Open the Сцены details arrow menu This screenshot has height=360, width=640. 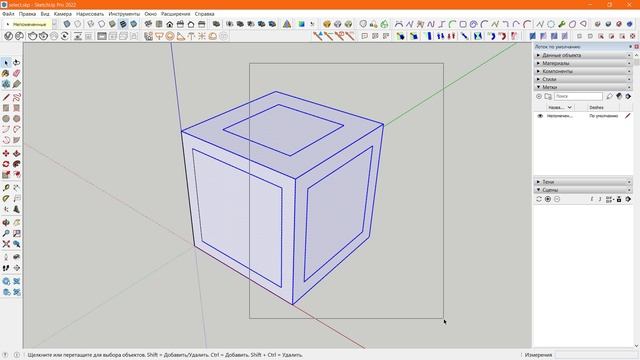[628, 199]
